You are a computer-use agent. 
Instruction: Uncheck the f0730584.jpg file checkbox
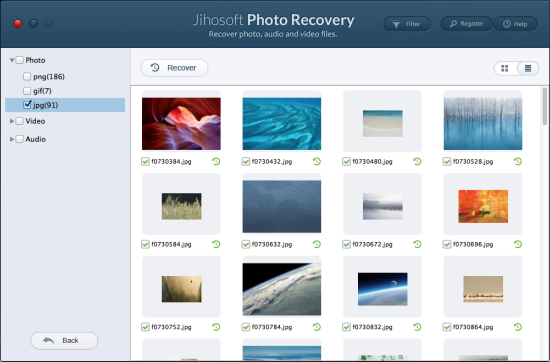click(145, 244)
